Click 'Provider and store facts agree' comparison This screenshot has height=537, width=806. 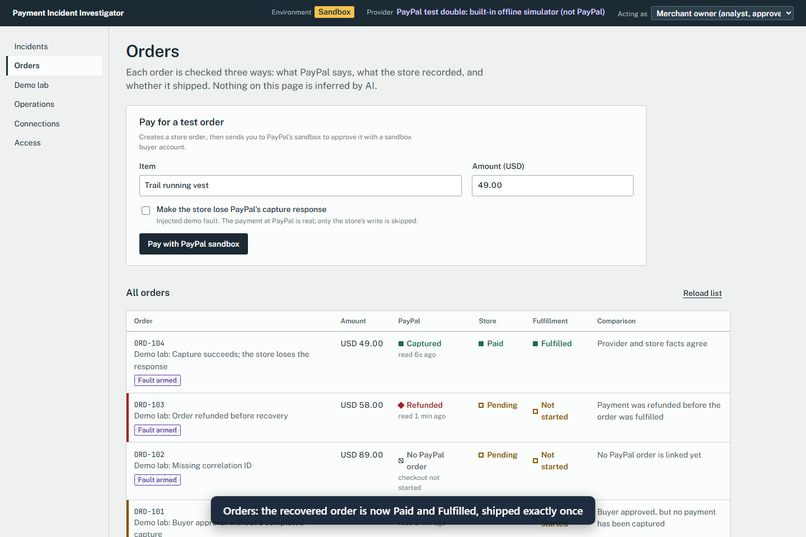tap(652, 343)
